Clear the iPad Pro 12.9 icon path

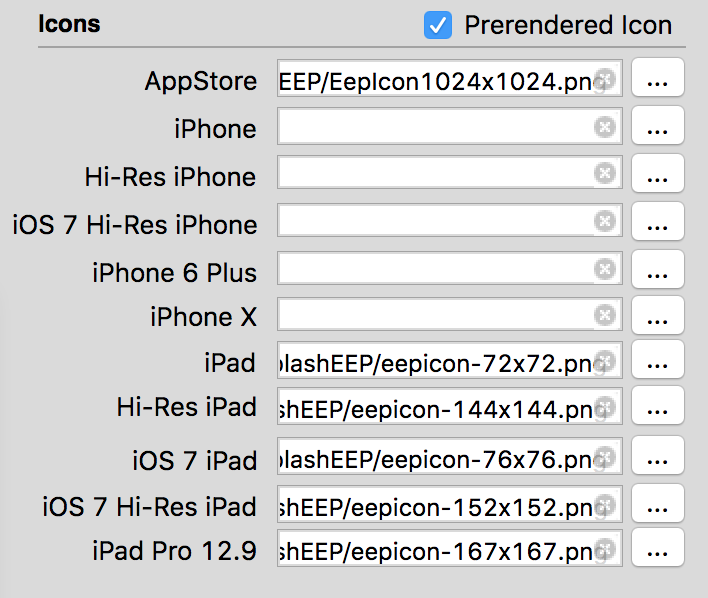(604, 548)
